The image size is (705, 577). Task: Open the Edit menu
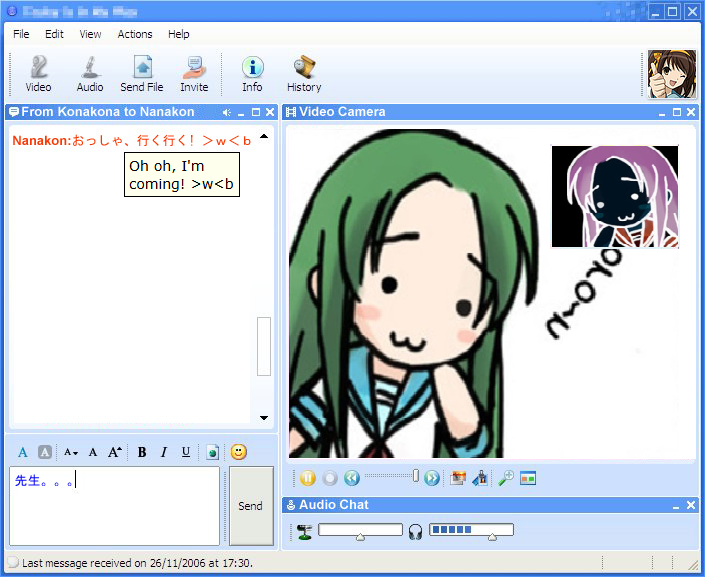click(54, 34)
